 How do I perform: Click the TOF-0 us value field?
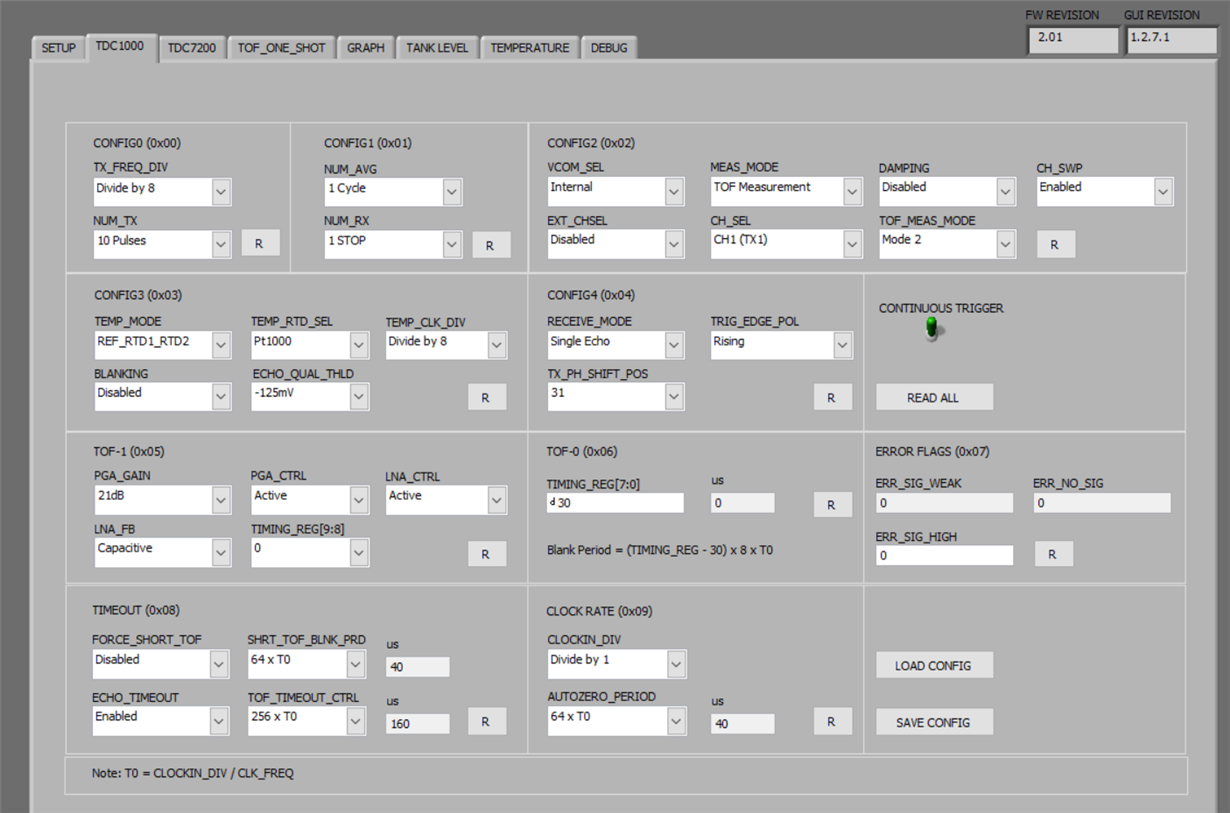point(743,503)
